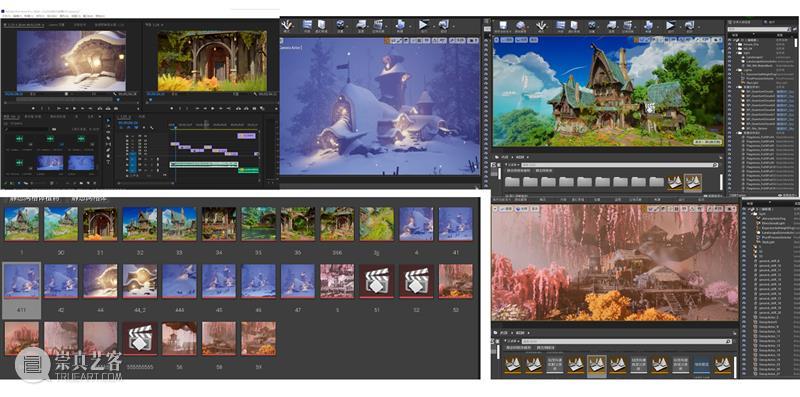Viewport: 800px width, 397px height.
Task: Select green audio clip at timeline end
Action: point(249,170)
